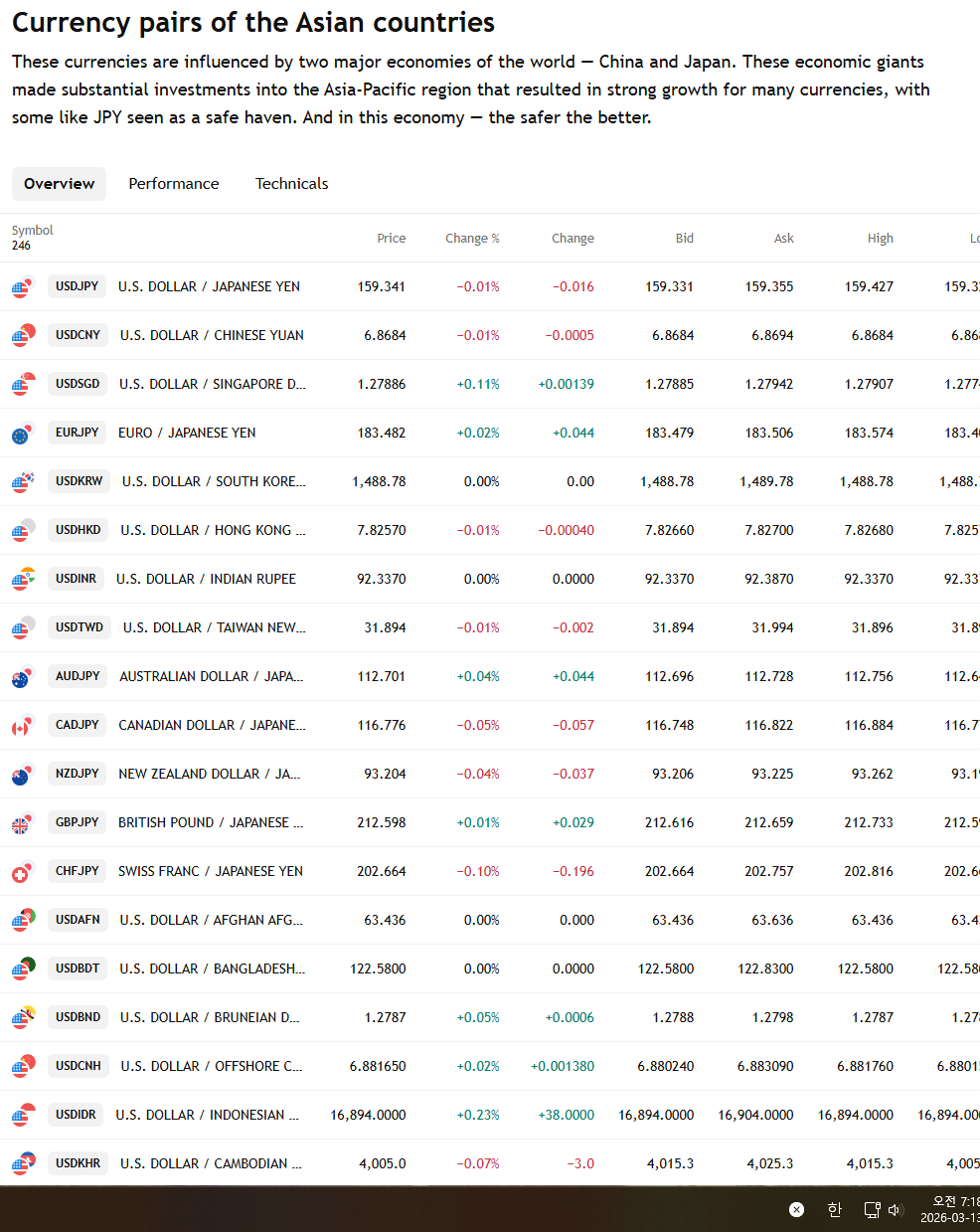980x1232 pixels.
Task: Click the USDKRW flag pair icon
Action: click(23, 481)
